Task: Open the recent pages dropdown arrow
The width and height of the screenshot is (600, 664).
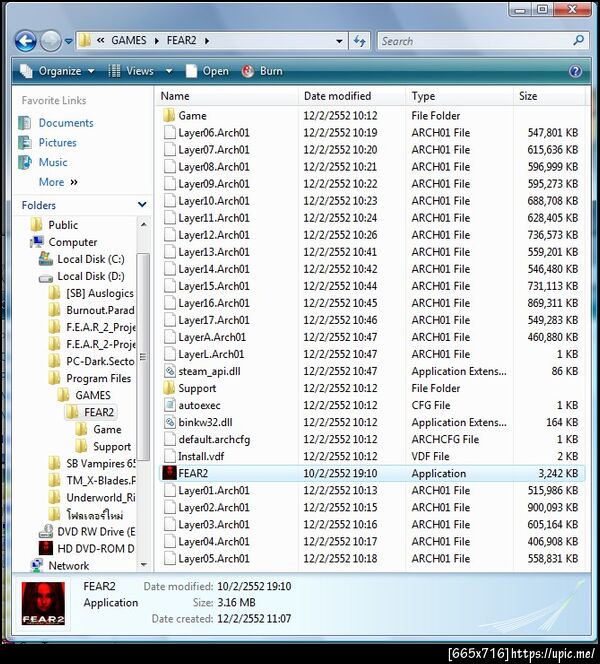Action: coord(69,42)
